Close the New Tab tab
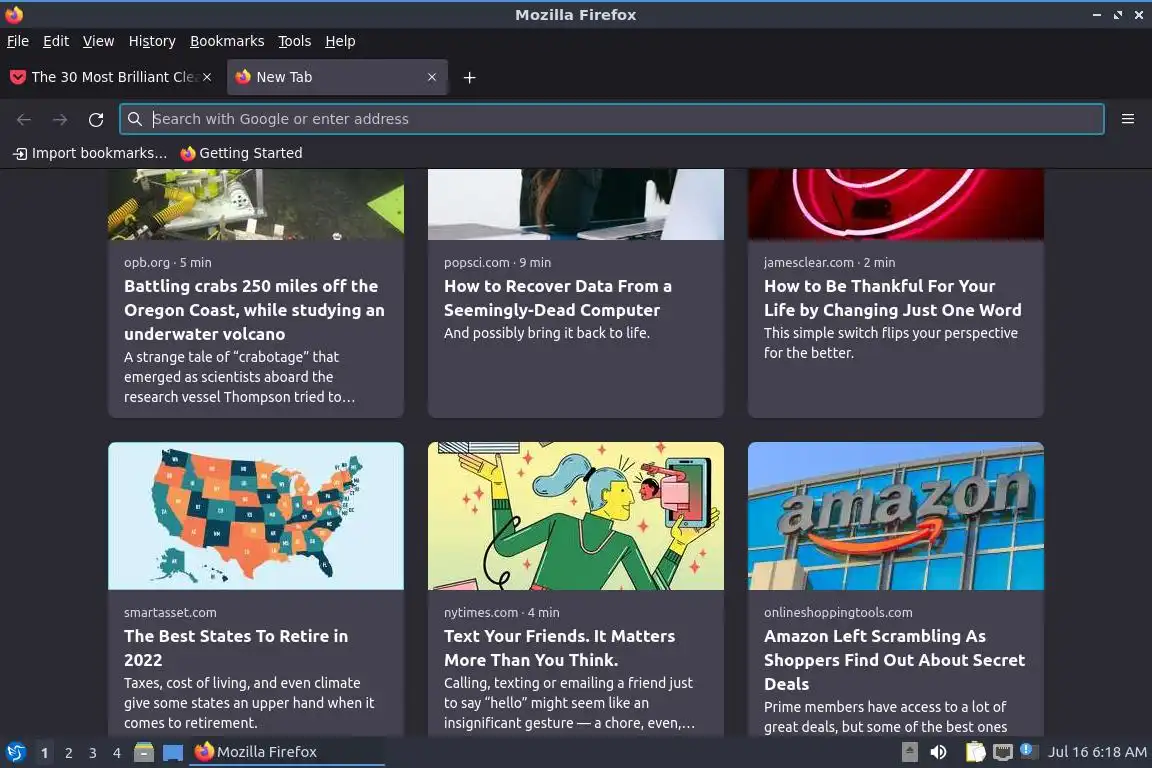The image size is (1152, 768). pos(432,77)
